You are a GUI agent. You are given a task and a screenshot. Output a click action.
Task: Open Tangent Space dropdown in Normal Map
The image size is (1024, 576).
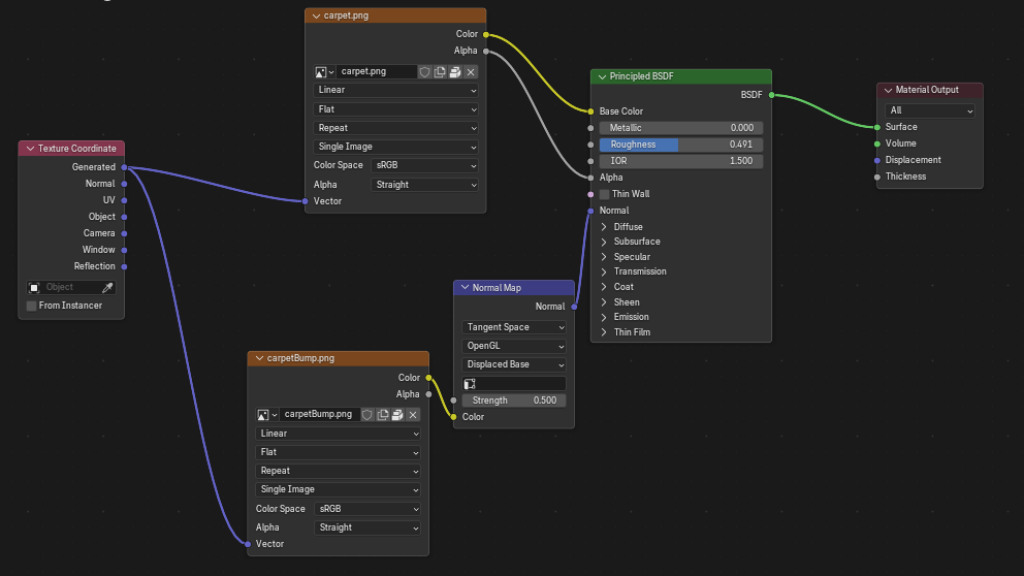coord(514,327)
